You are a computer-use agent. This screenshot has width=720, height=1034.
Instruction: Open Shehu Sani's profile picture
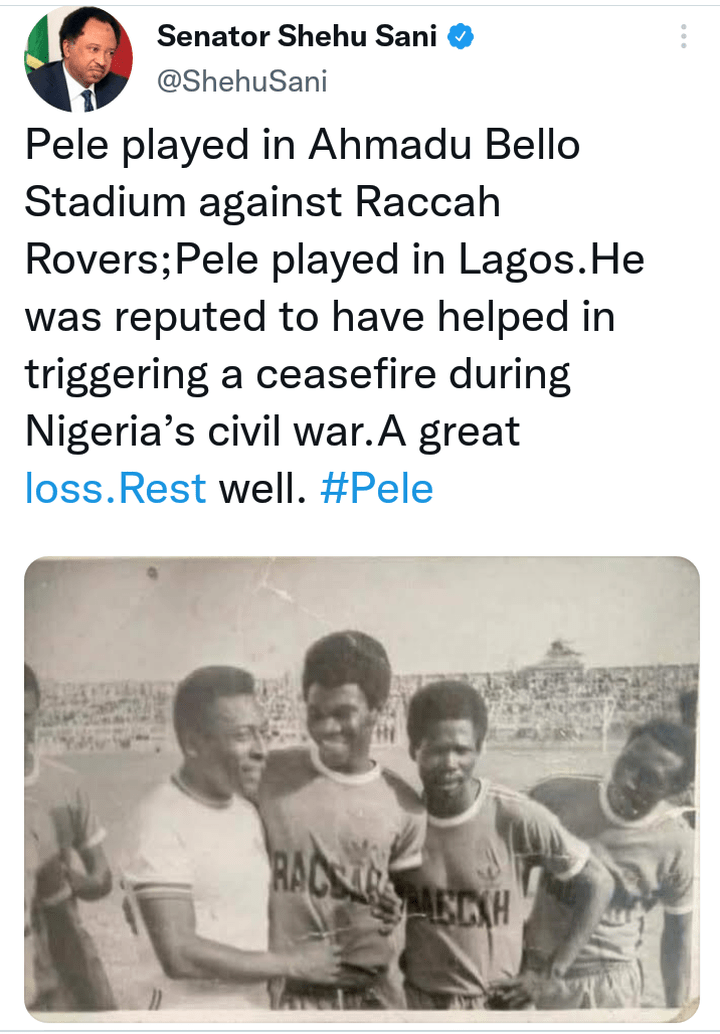tap(79, 58)
